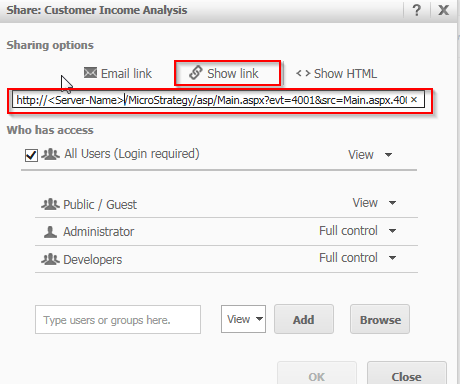The width and height of the screenshot is (460, 384).
Task: Click the dialog title 'Share: Customer Income Analysis'
Action: point(97,10)
